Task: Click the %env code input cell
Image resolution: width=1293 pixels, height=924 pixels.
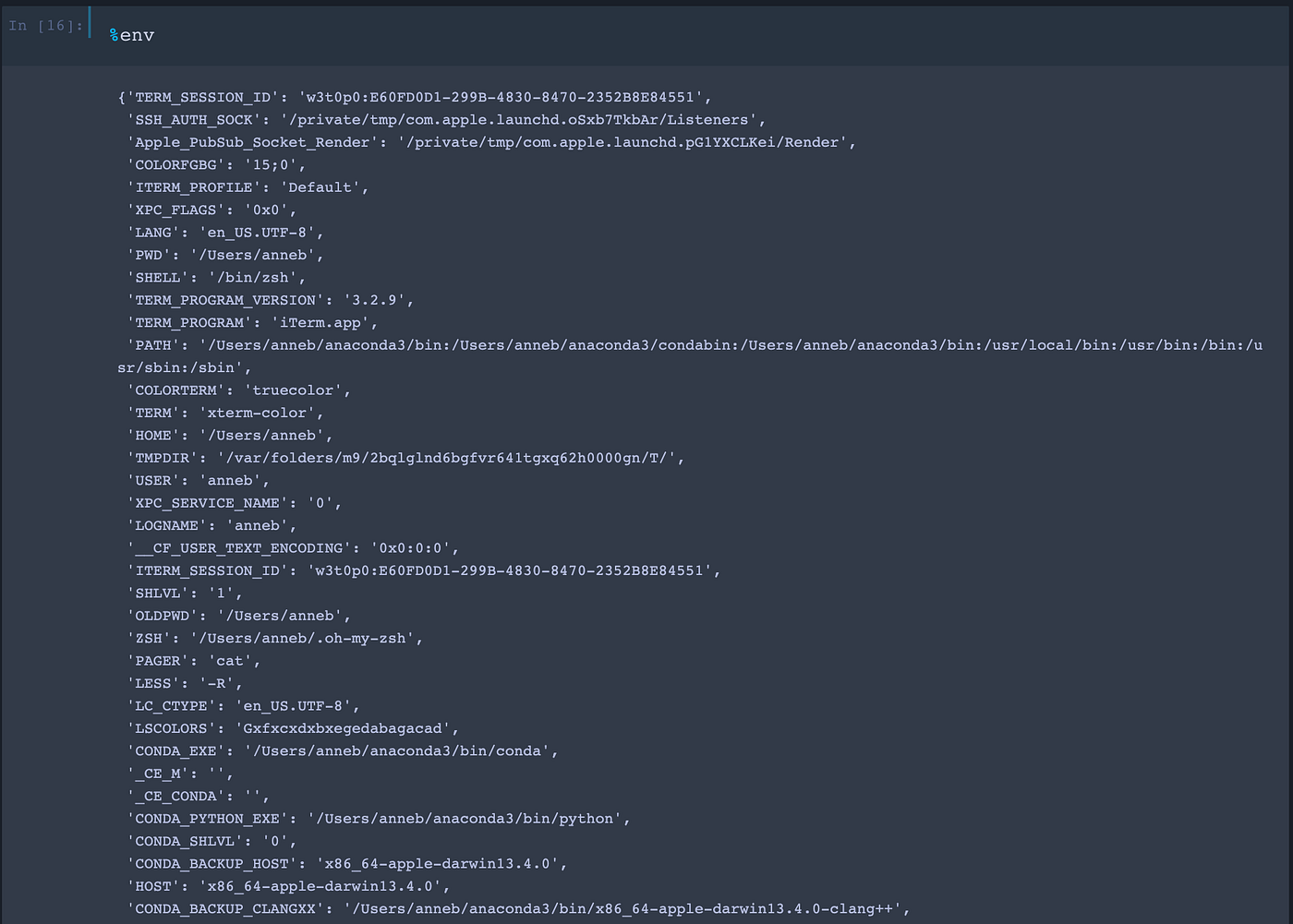Action: [691, 35]
